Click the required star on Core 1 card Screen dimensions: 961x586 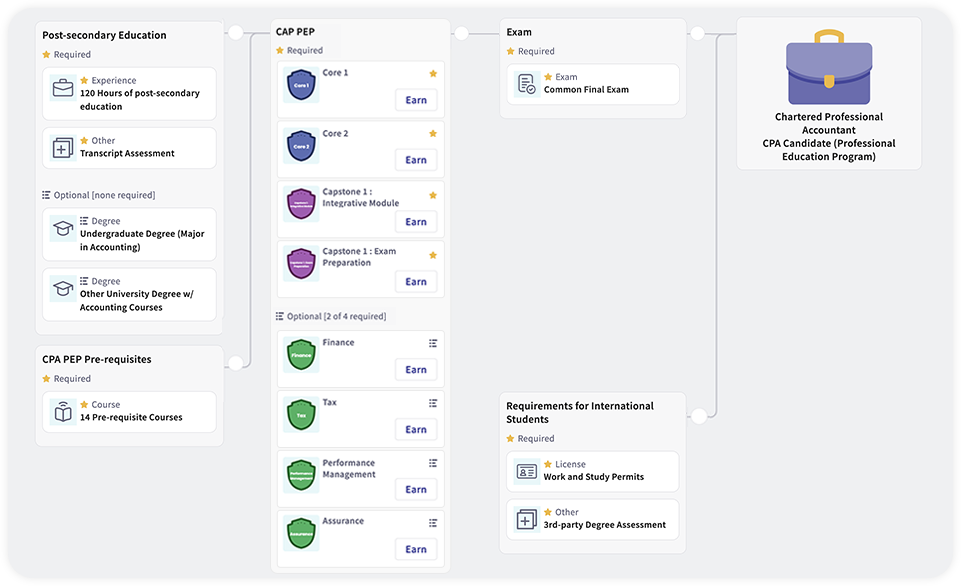(433, 74)
